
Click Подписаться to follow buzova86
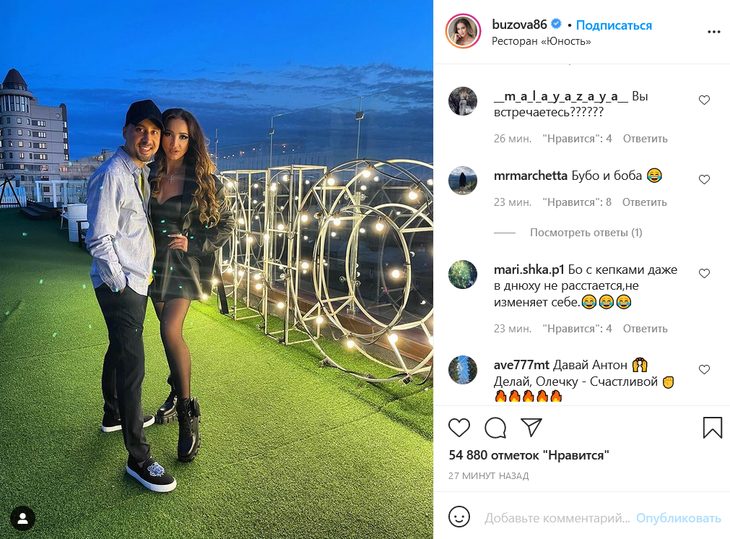(614, 25)
